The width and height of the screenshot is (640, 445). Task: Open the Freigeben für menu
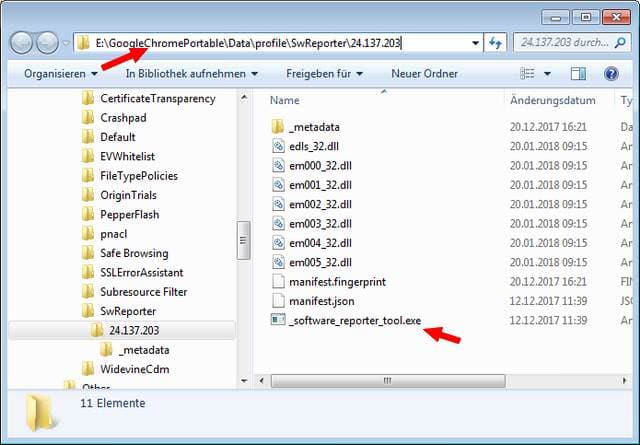[x=324, y=74]
